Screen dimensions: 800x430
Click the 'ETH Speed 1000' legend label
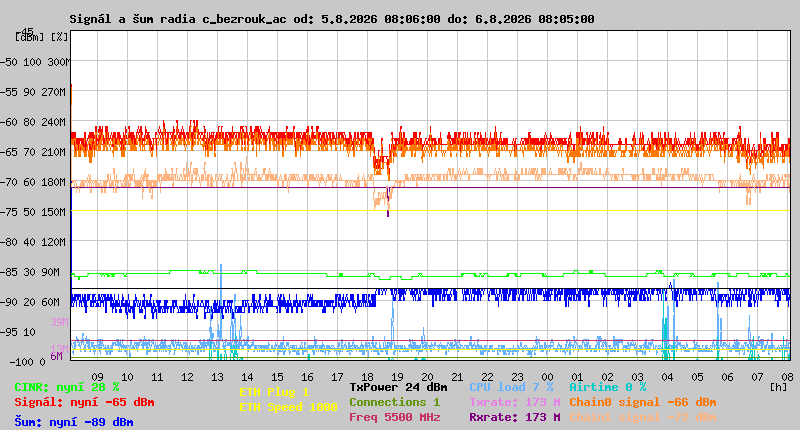point(288,407)
